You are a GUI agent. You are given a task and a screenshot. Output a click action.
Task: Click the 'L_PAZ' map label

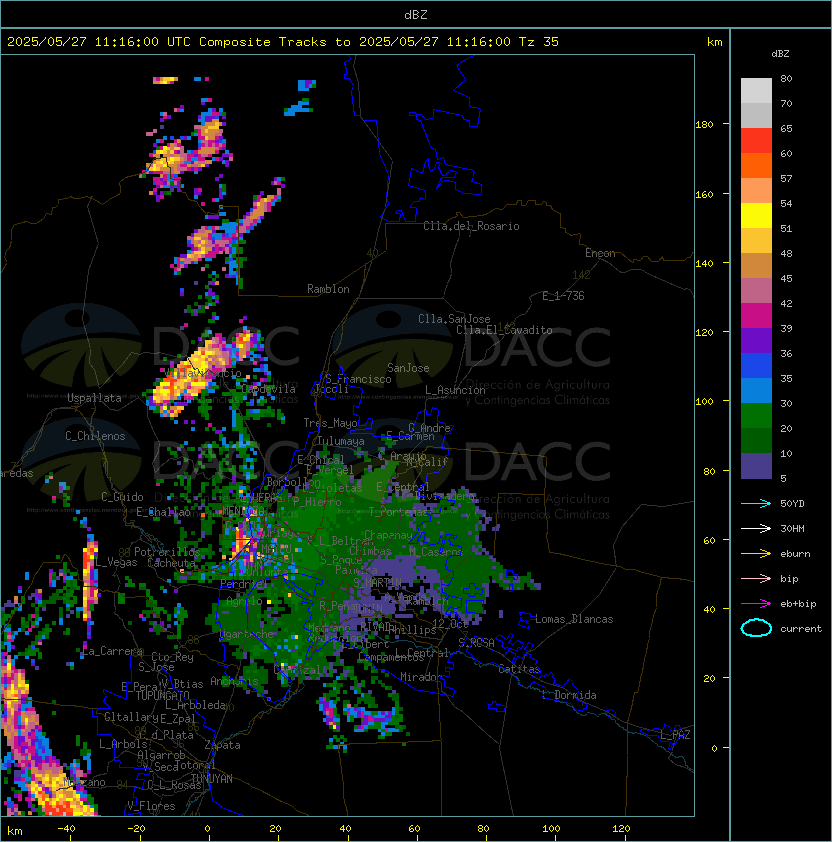tap(675, 735)
